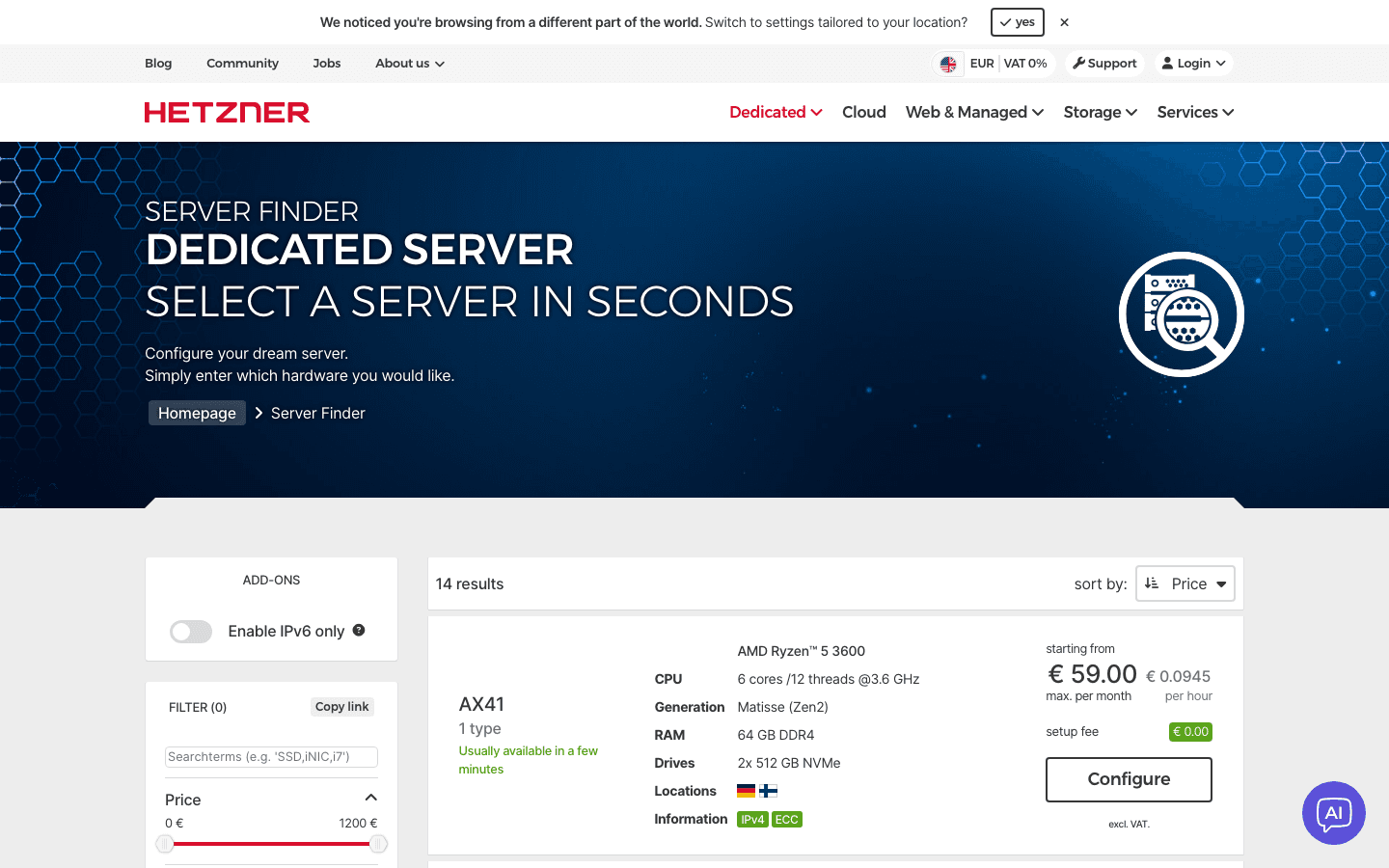Open the sort by Price dropdown
The height and width of the screenshot is (868, 1389).
coord(1185,583)
